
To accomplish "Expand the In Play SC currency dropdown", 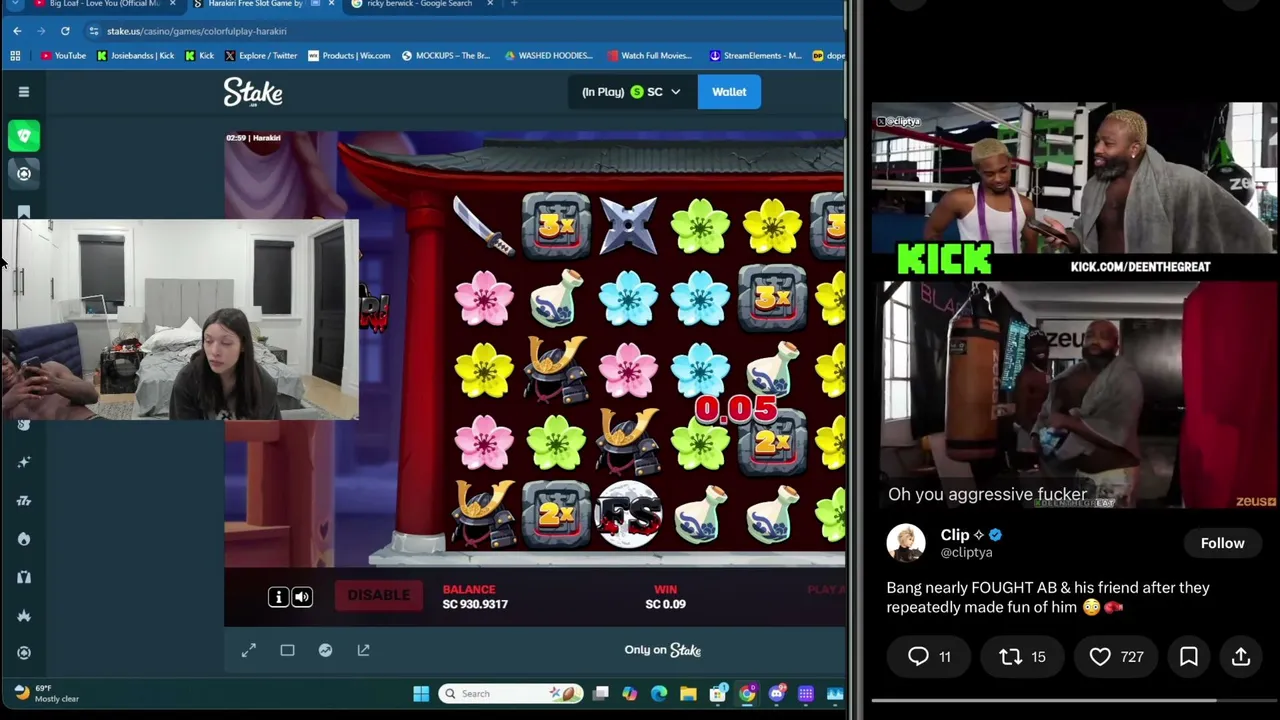I will tap(631, 92).
